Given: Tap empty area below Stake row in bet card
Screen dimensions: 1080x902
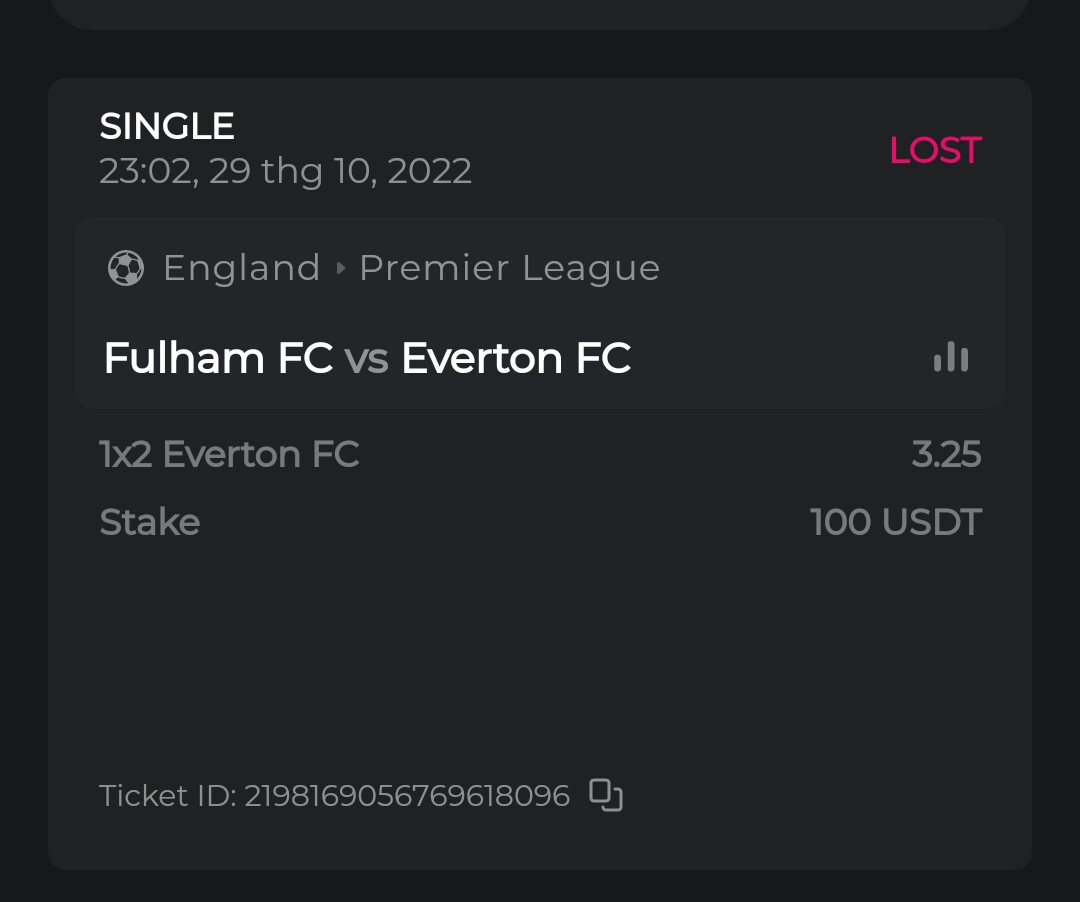Looking at the screenshot, I should pyautogui.click(x=540, y=650).
